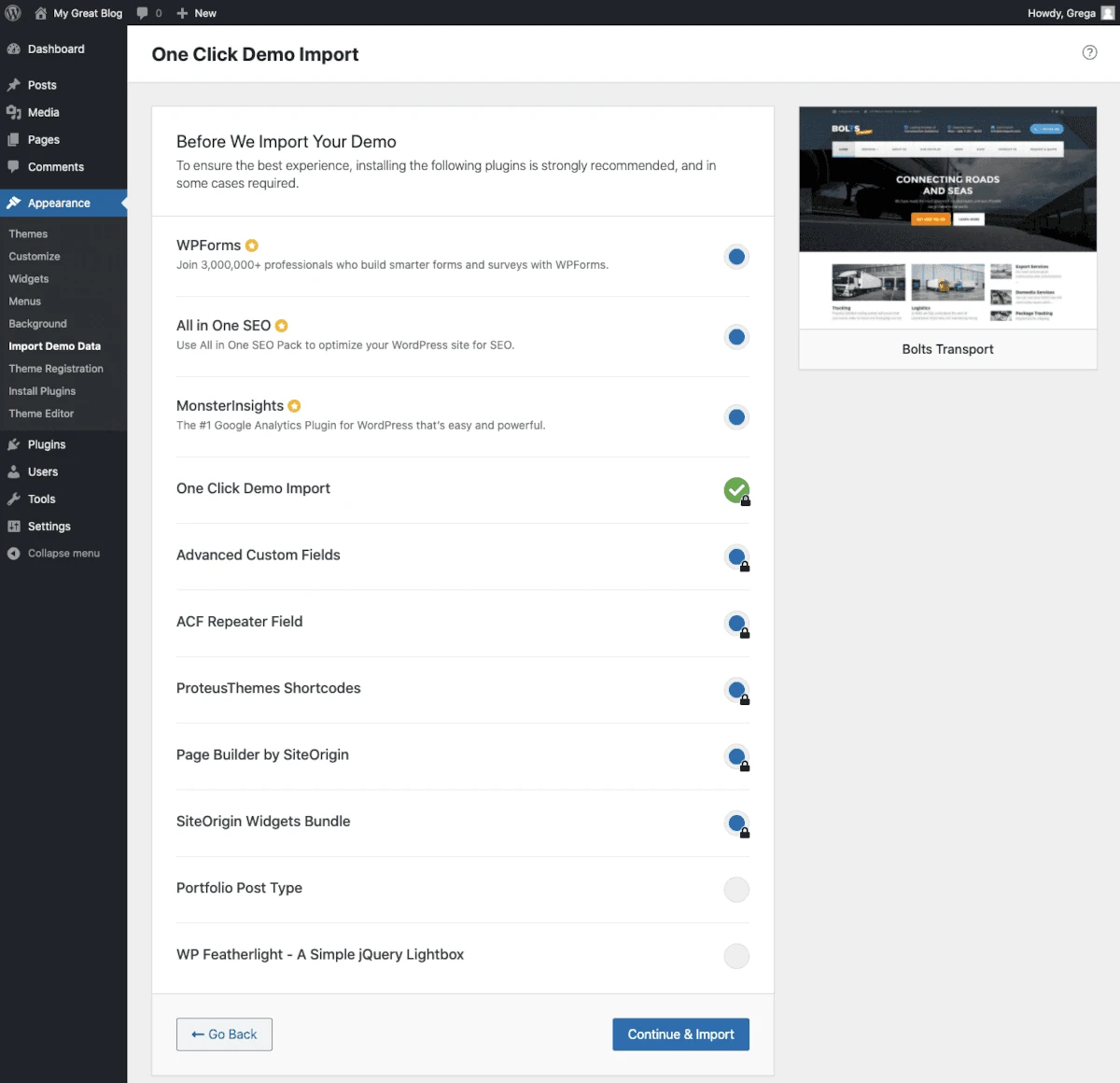1120x1083 pixels.
Task: Toggle the WPForms plugin selection
Action: pyautogui.click(x=736, y=257)
